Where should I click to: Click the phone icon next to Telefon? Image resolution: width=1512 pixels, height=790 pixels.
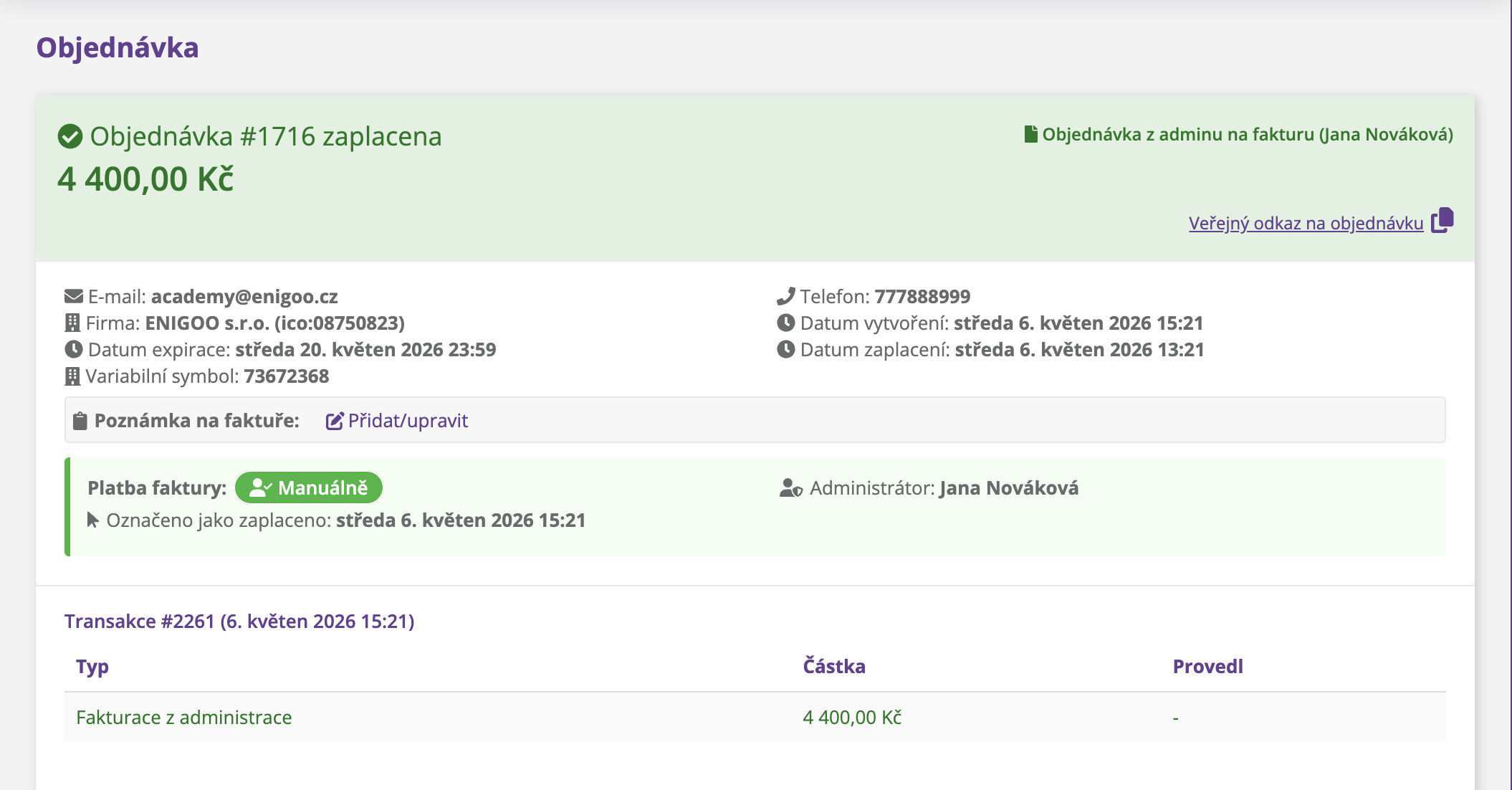tap(786, 296)
